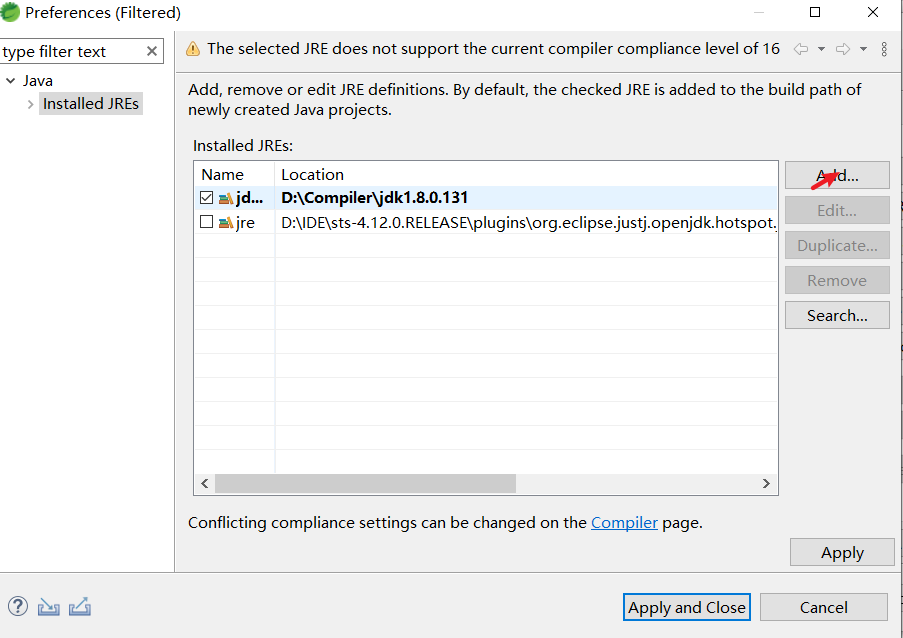Expand the Installed JREs tree node
This screenshot has width=903, height=638.
(x=30, y=103)
